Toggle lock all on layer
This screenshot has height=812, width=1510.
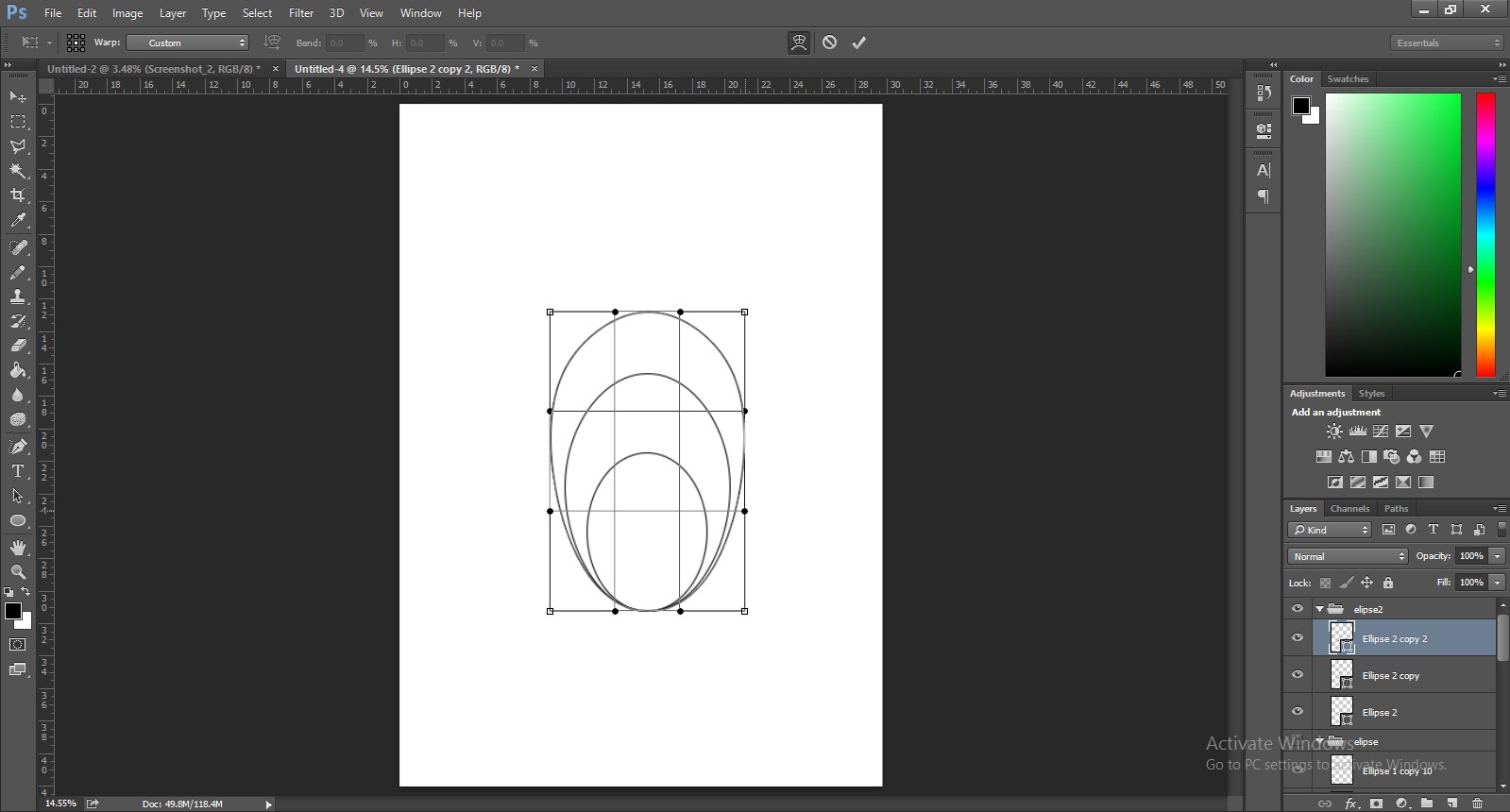point(1388,583)
